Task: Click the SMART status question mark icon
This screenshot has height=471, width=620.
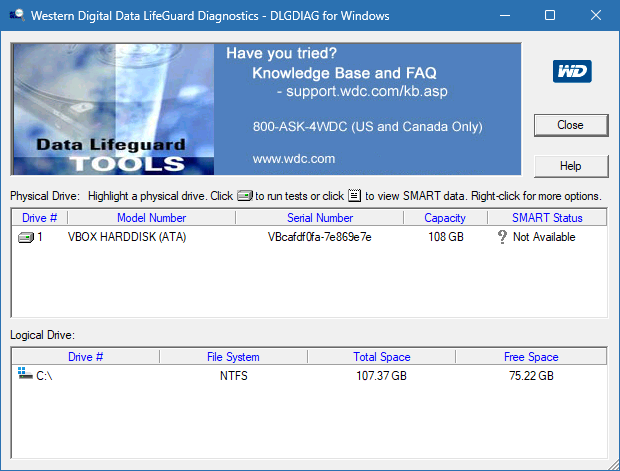Action: point(502,237)
